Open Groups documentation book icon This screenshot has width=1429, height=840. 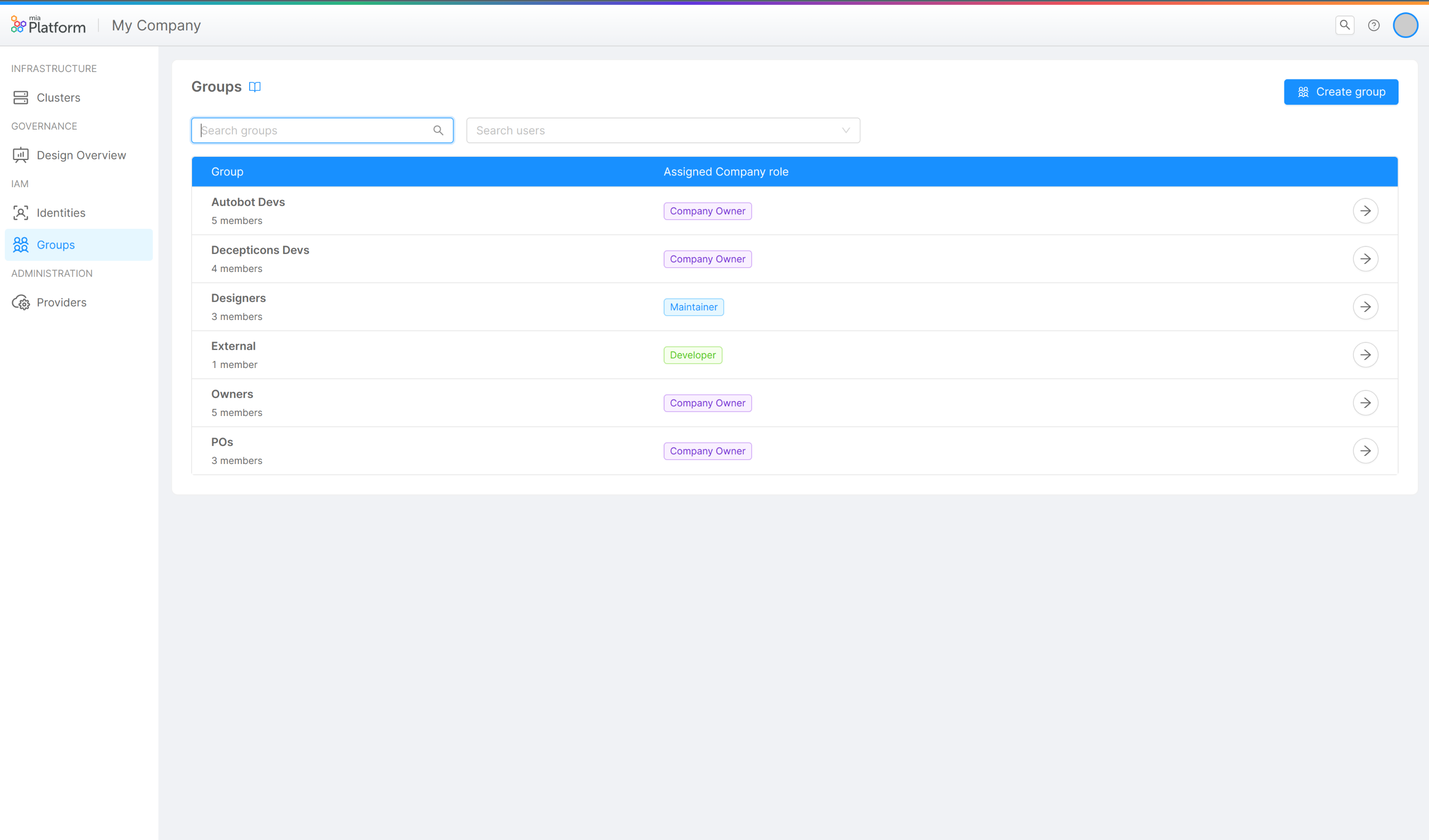pos(254,87)
